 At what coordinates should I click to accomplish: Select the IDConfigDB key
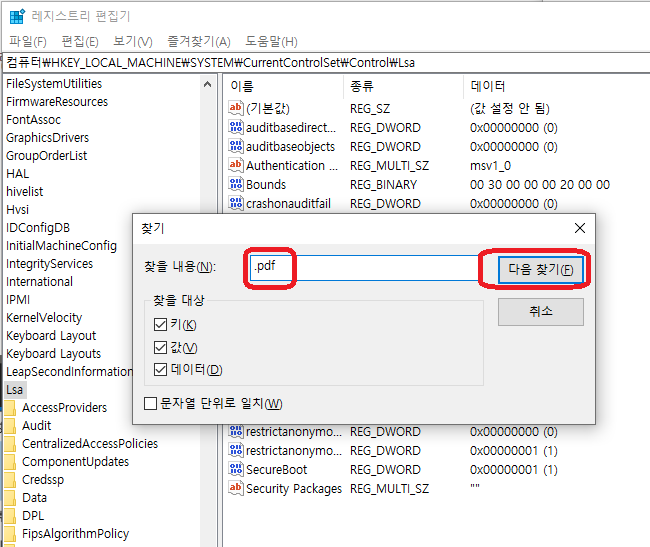pos(38,228)
